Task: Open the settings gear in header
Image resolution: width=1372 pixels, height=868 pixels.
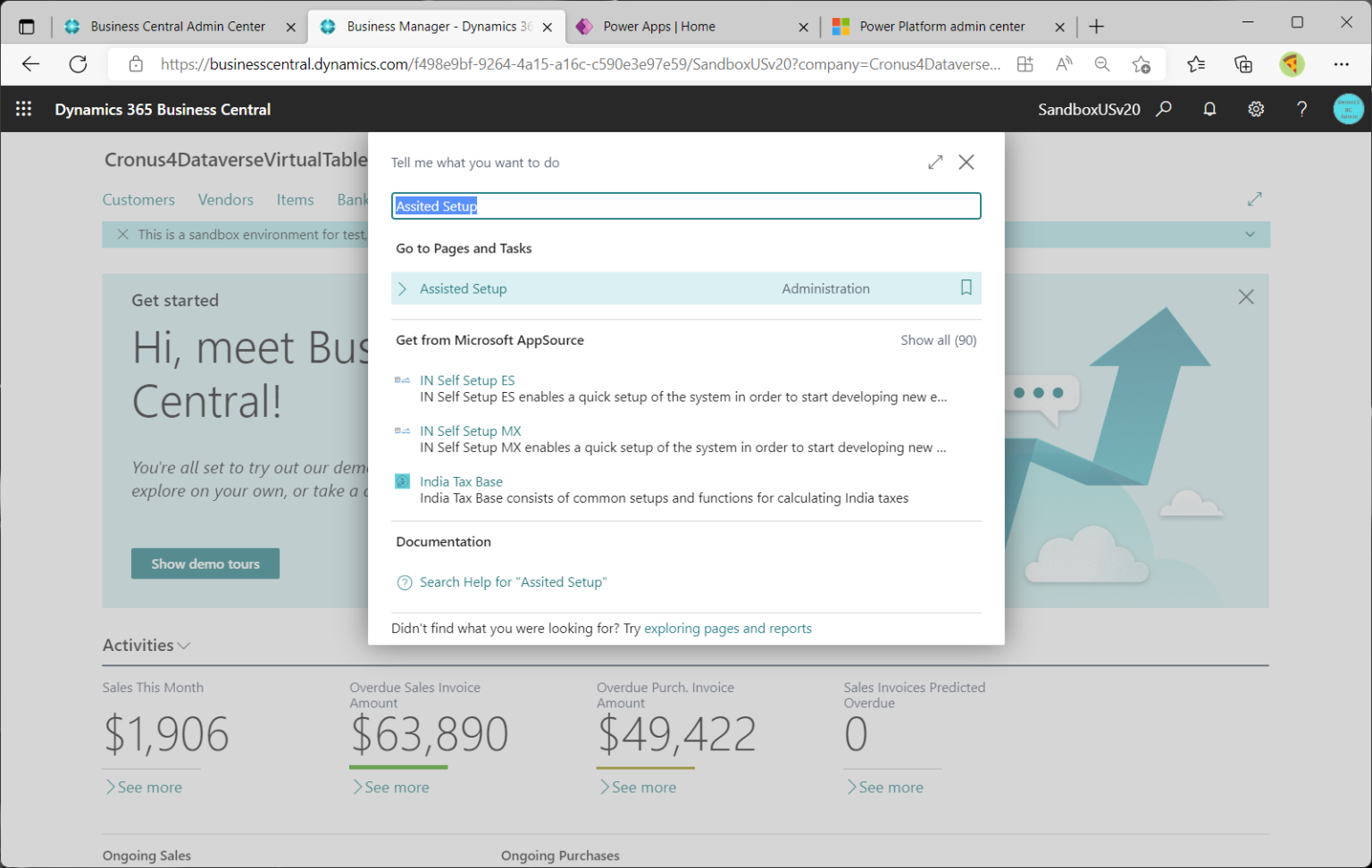Action: coord(1256,109)
